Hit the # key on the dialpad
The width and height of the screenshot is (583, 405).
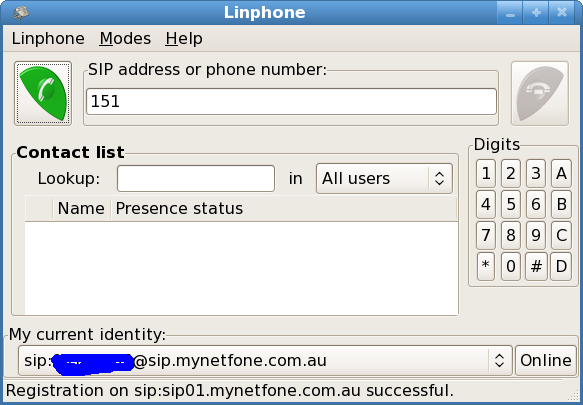point(536,266)
